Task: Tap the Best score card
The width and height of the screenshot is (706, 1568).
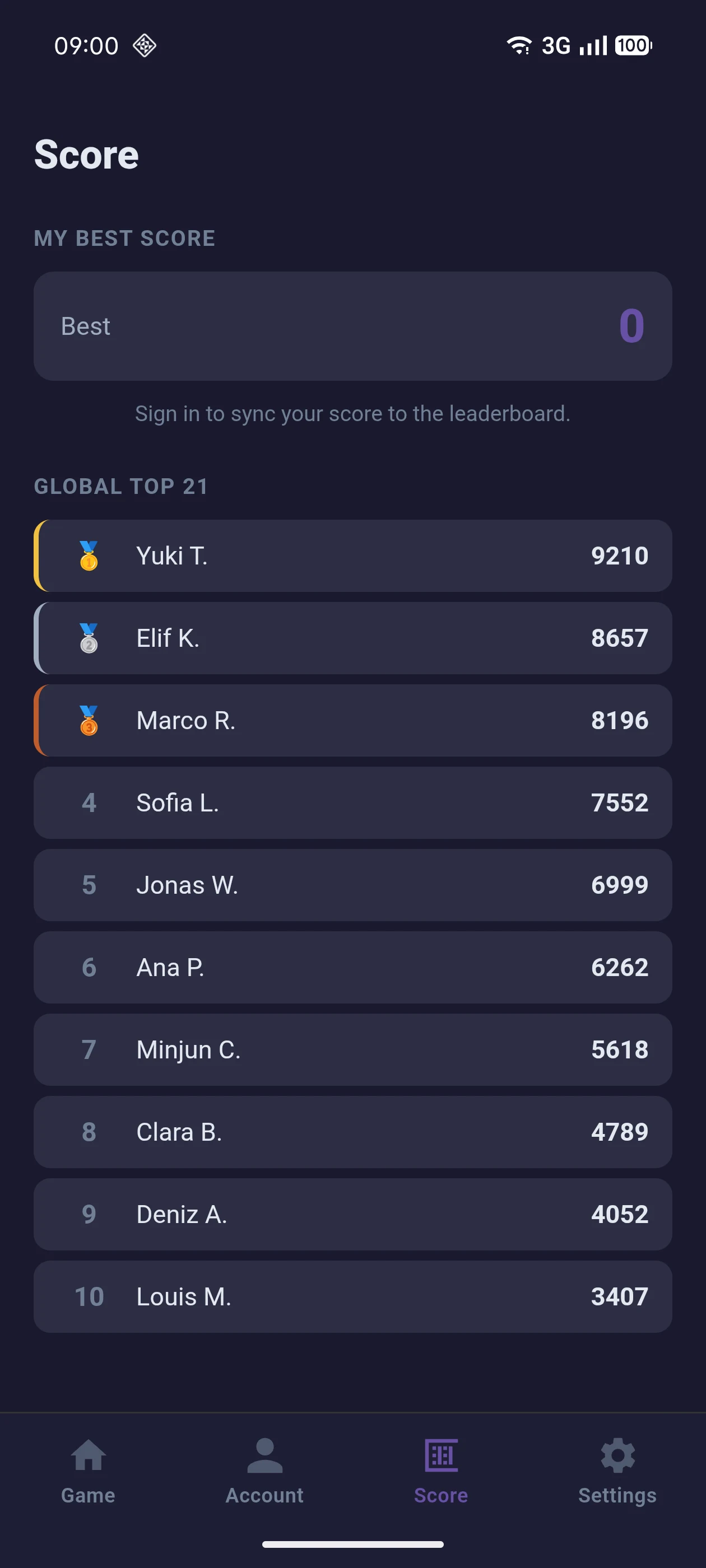Action: [352, 326]
